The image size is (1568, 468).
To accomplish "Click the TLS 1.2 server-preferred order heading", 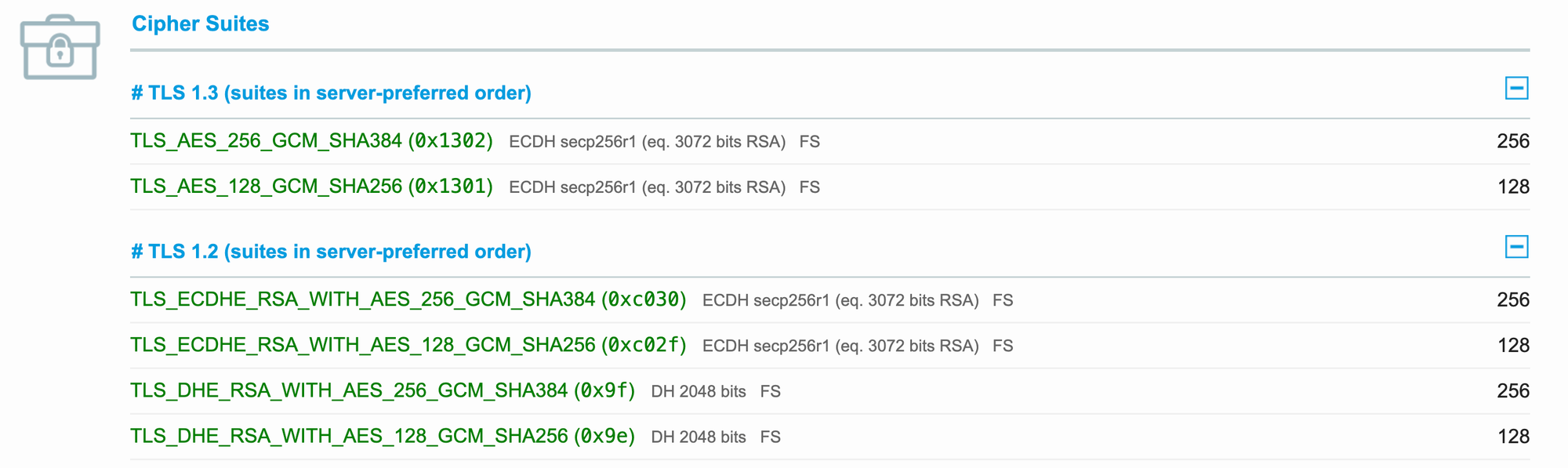I will click(x=331, y=252).
